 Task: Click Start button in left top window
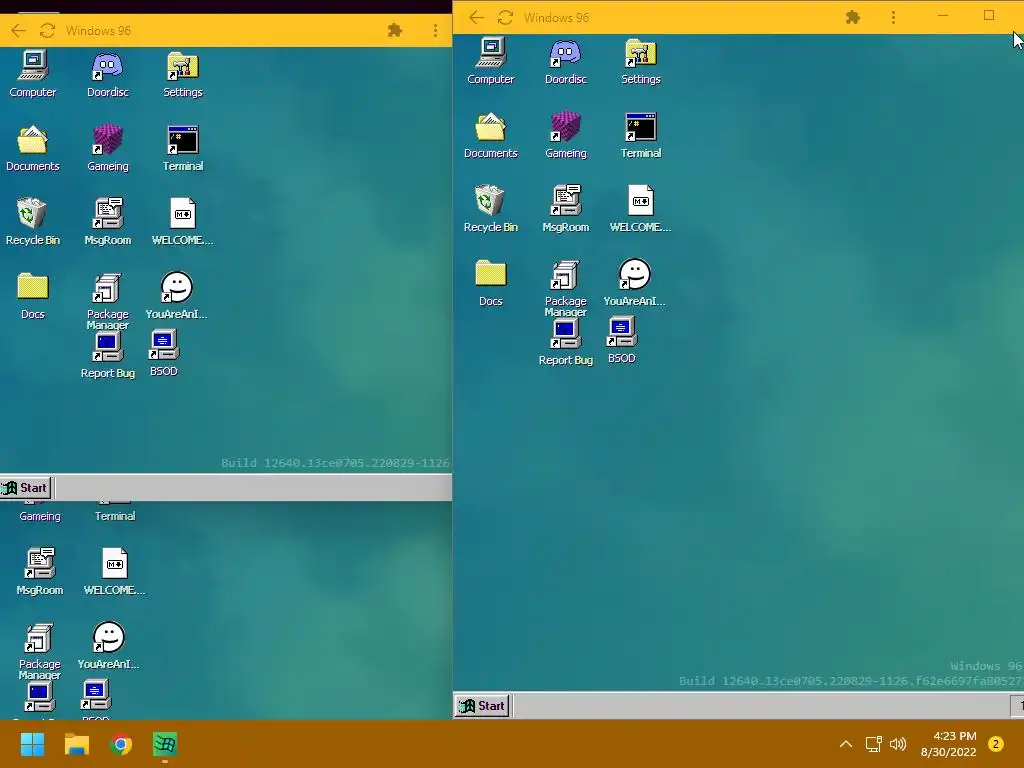pos(25,488)
